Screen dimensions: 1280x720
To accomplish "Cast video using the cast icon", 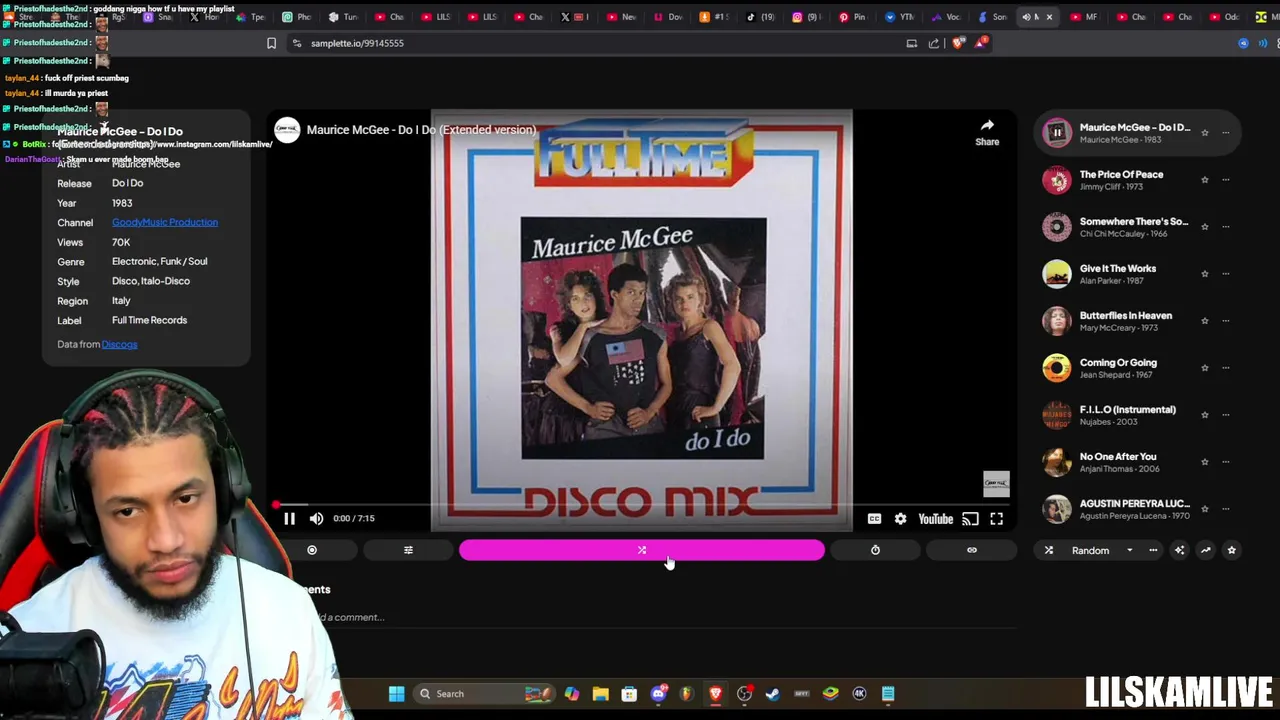I will 970,519.
